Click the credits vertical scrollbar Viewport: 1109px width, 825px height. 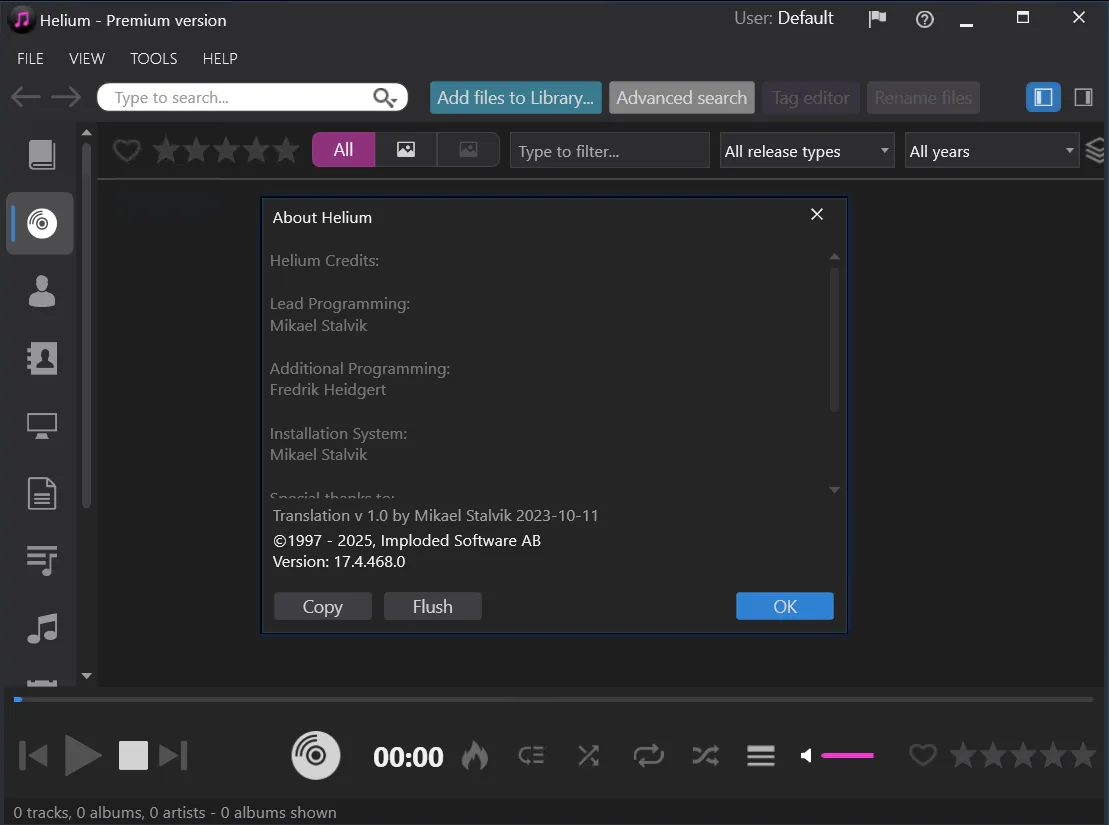[835, 339]
